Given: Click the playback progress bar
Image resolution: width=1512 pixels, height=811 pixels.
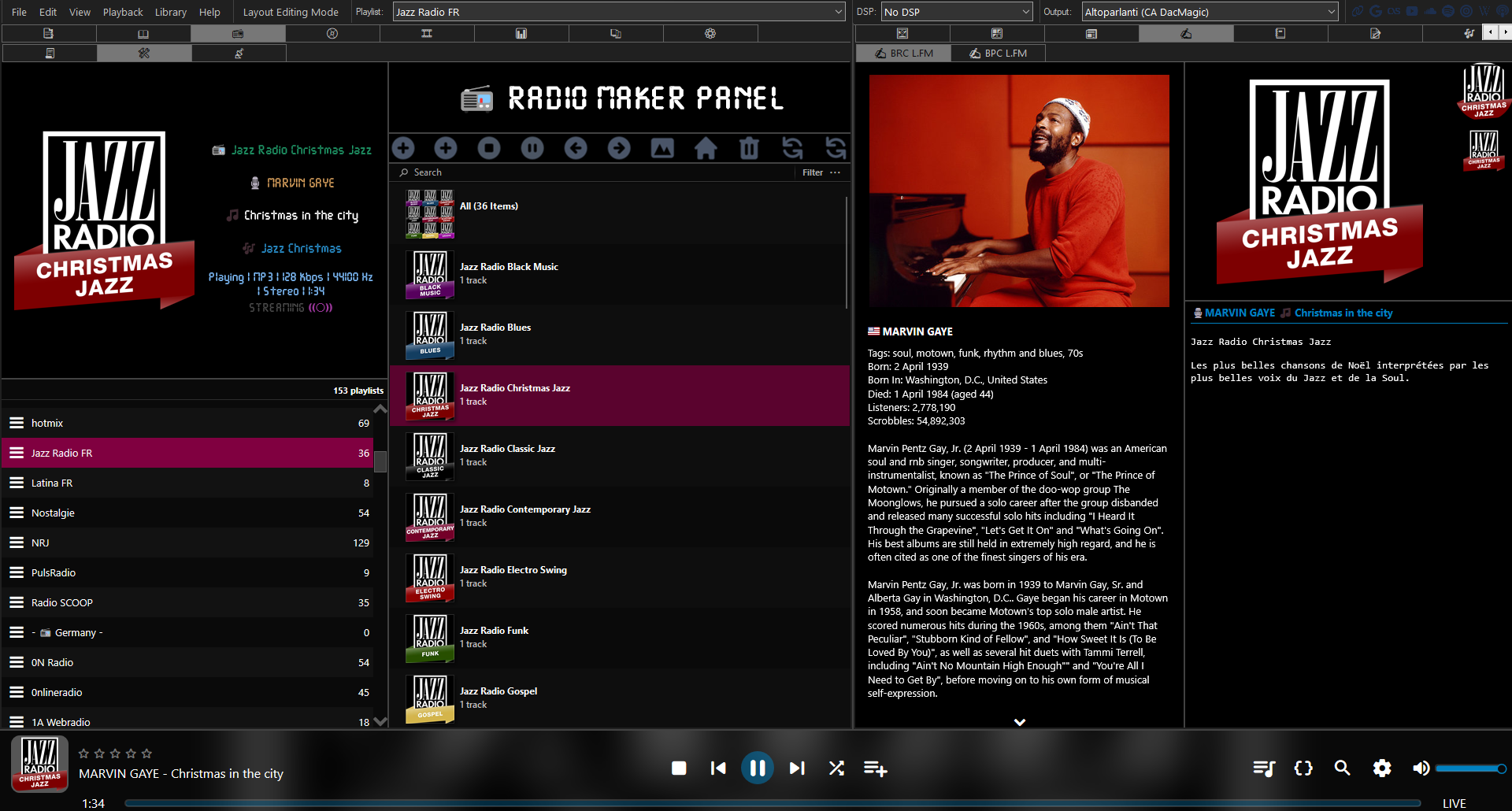Looking at the screenshot, I should pos(773,803).
